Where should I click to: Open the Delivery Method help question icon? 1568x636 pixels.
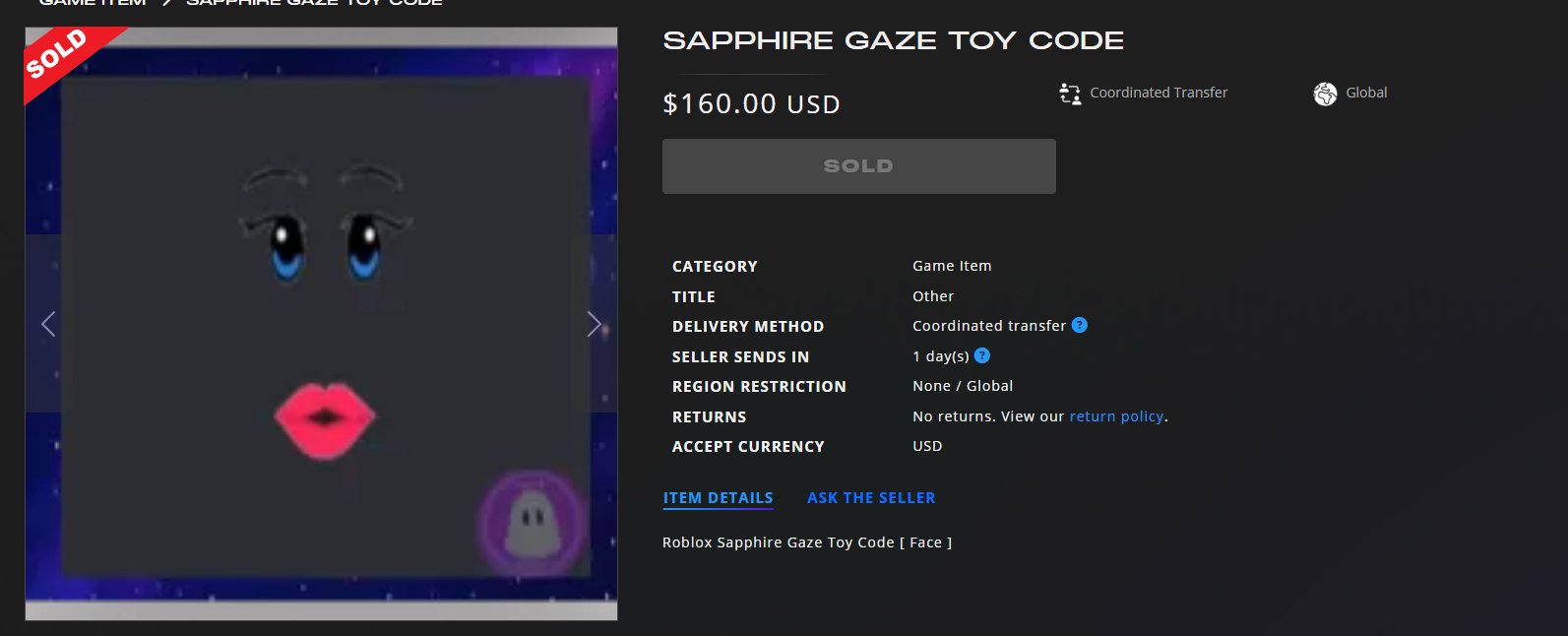1080,325
